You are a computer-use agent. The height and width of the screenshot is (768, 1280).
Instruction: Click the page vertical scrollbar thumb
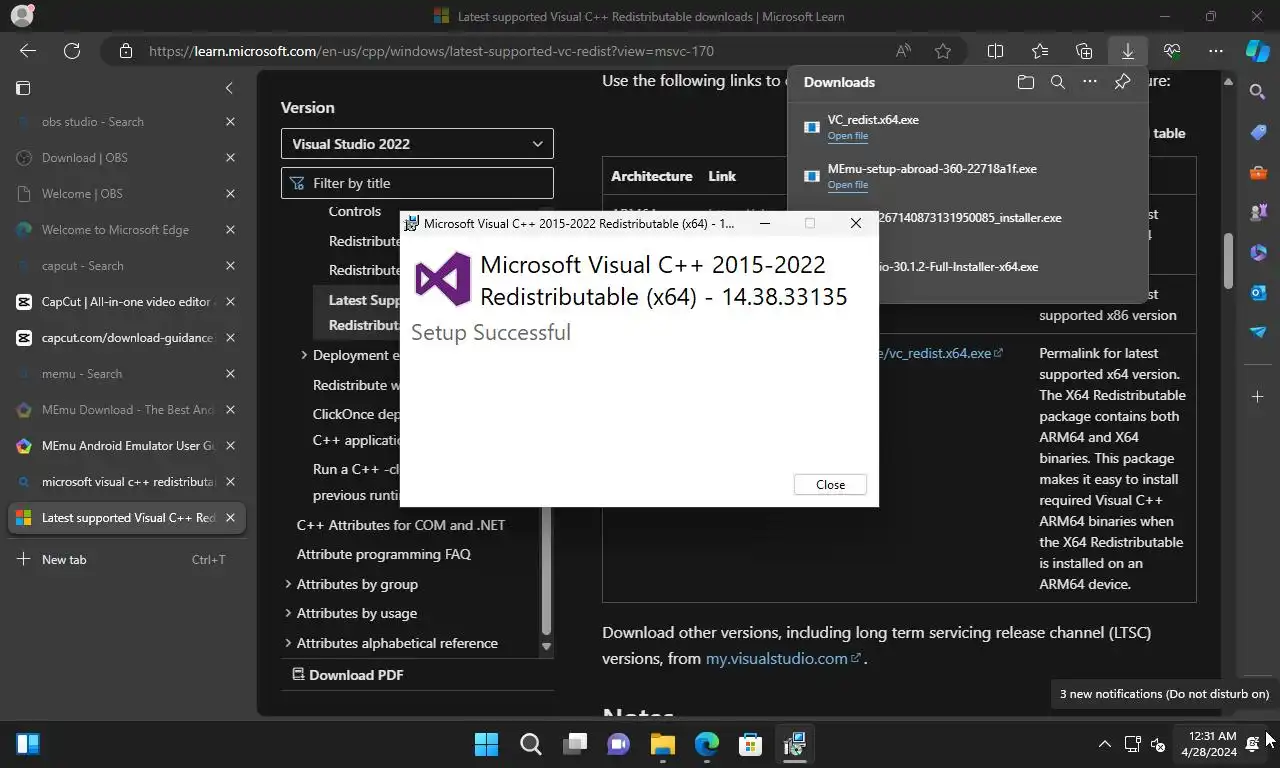point(1229,261)
